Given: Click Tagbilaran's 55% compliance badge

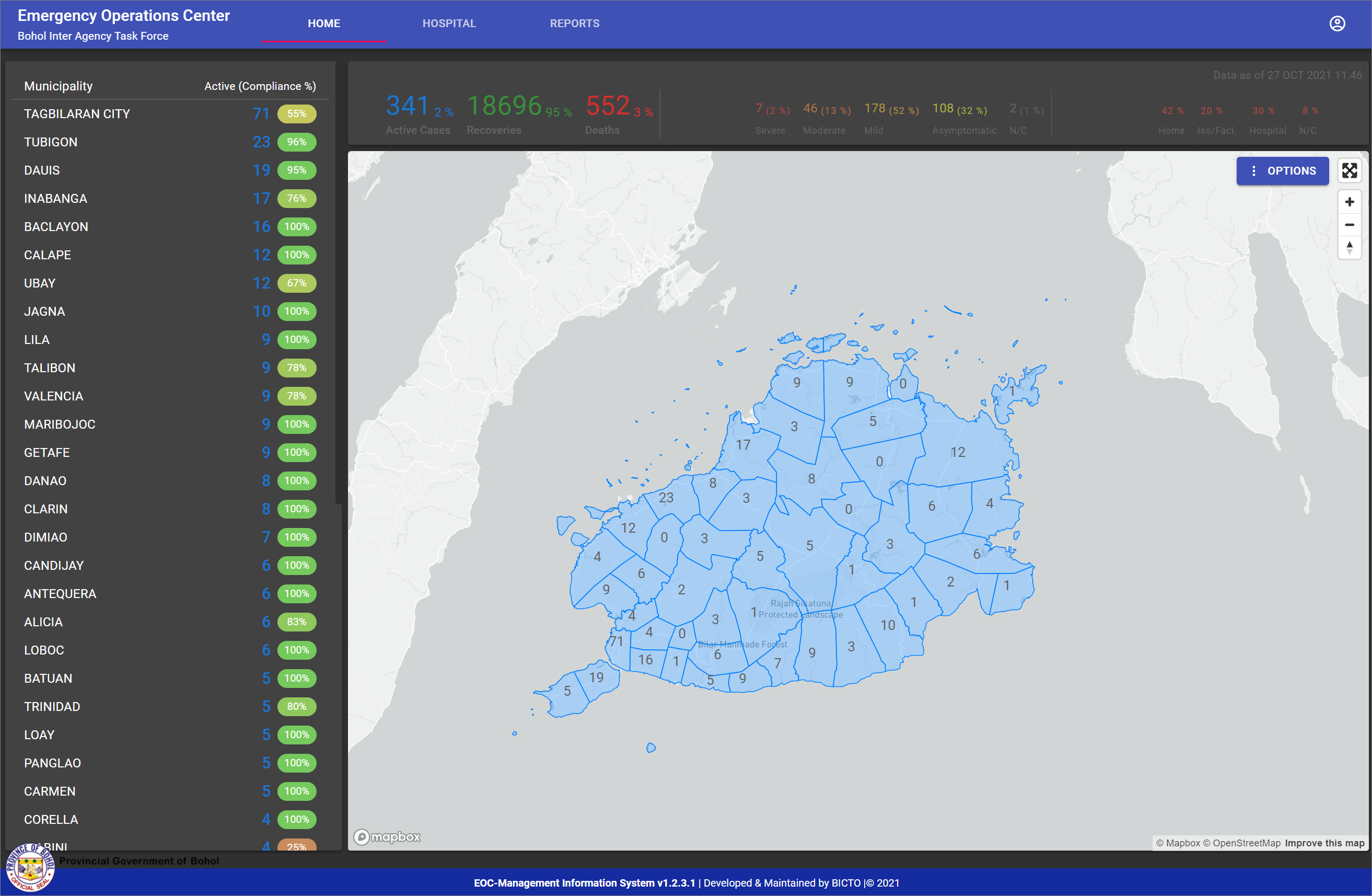Looking at the screenshot, I should pos(296,114).
